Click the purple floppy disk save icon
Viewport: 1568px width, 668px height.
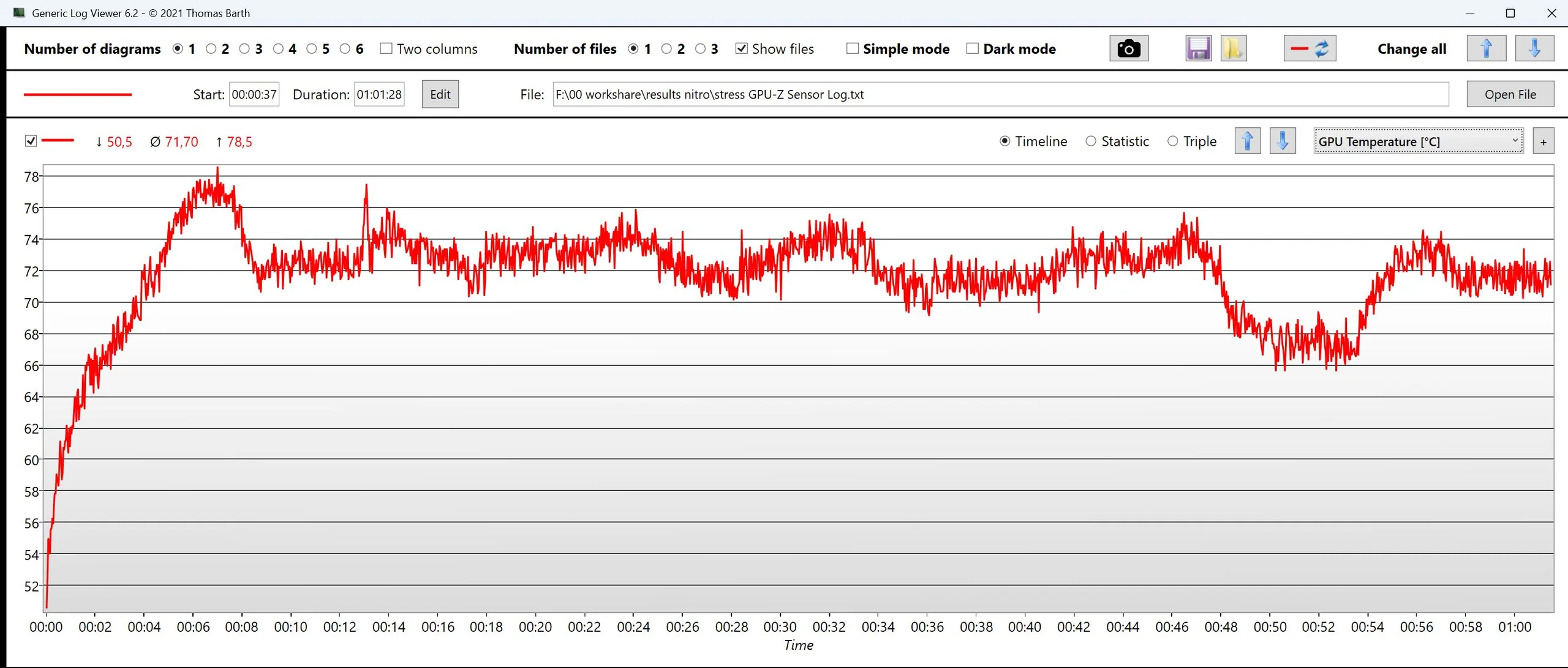coord(1198,48)
